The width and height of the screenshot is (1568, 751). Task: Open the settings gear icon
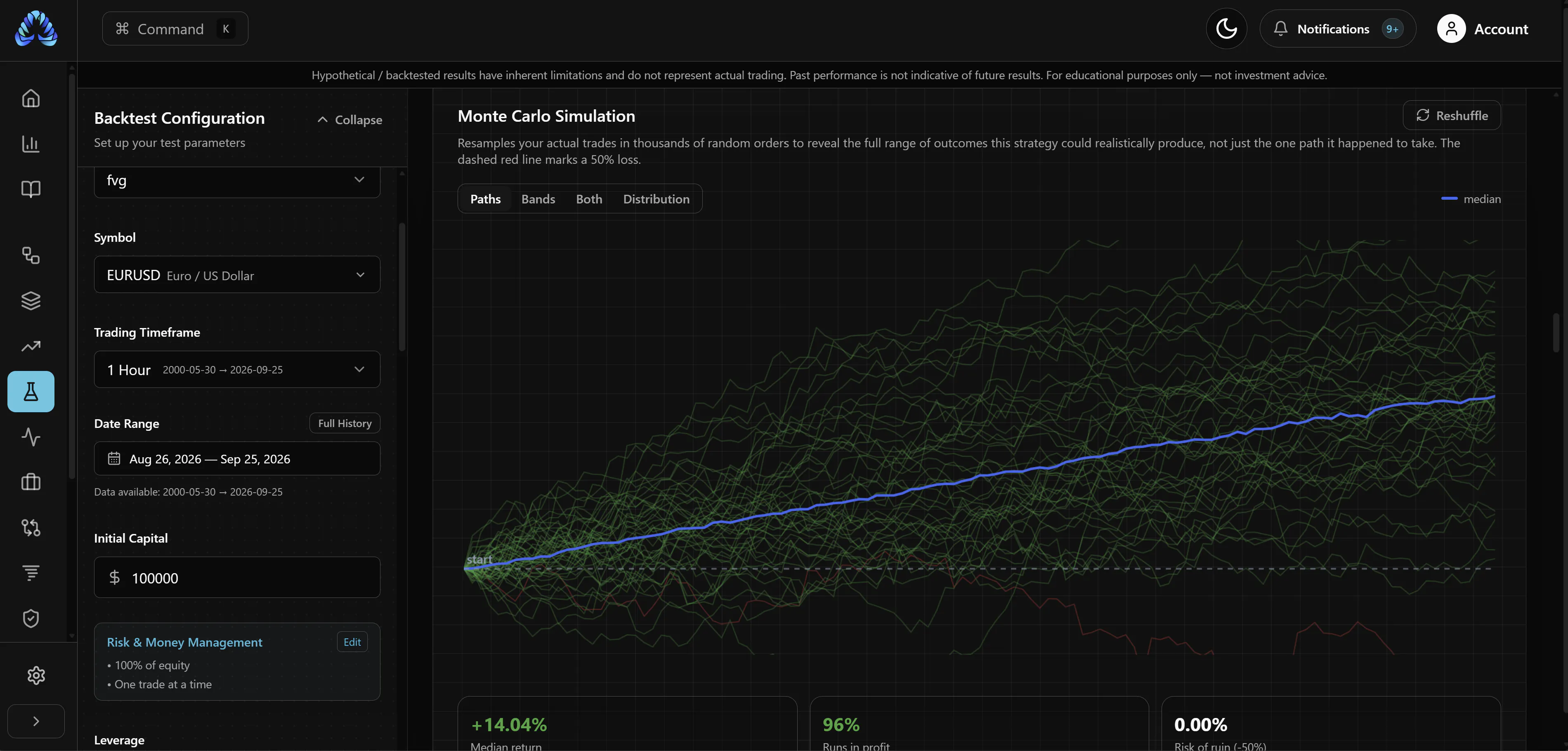[x=36, y=675]
